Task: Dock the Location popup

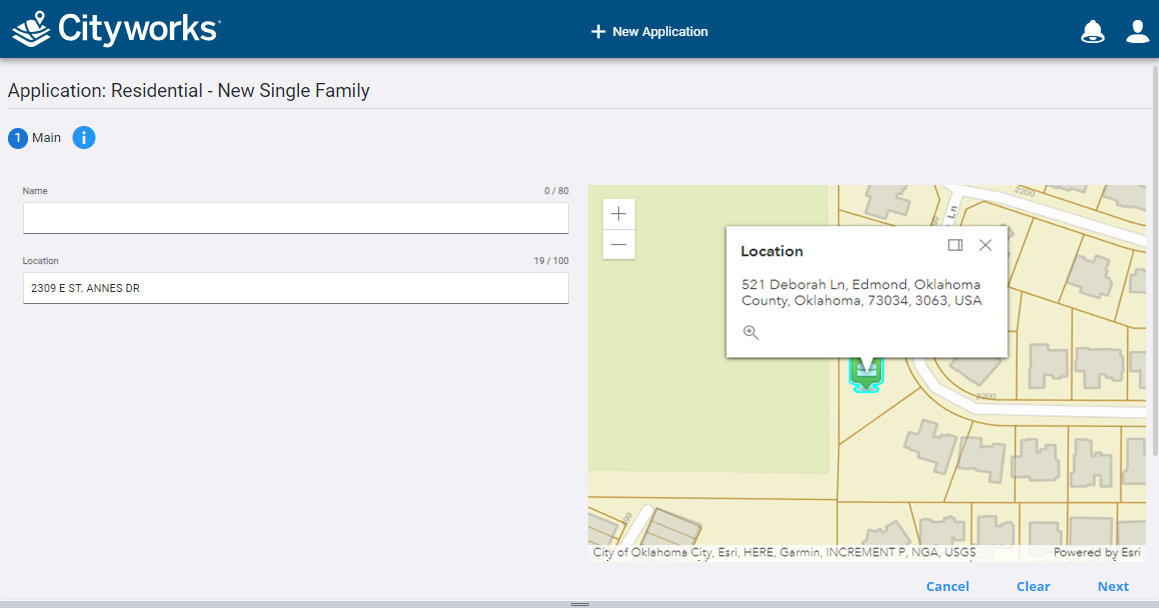Action: 955,245
